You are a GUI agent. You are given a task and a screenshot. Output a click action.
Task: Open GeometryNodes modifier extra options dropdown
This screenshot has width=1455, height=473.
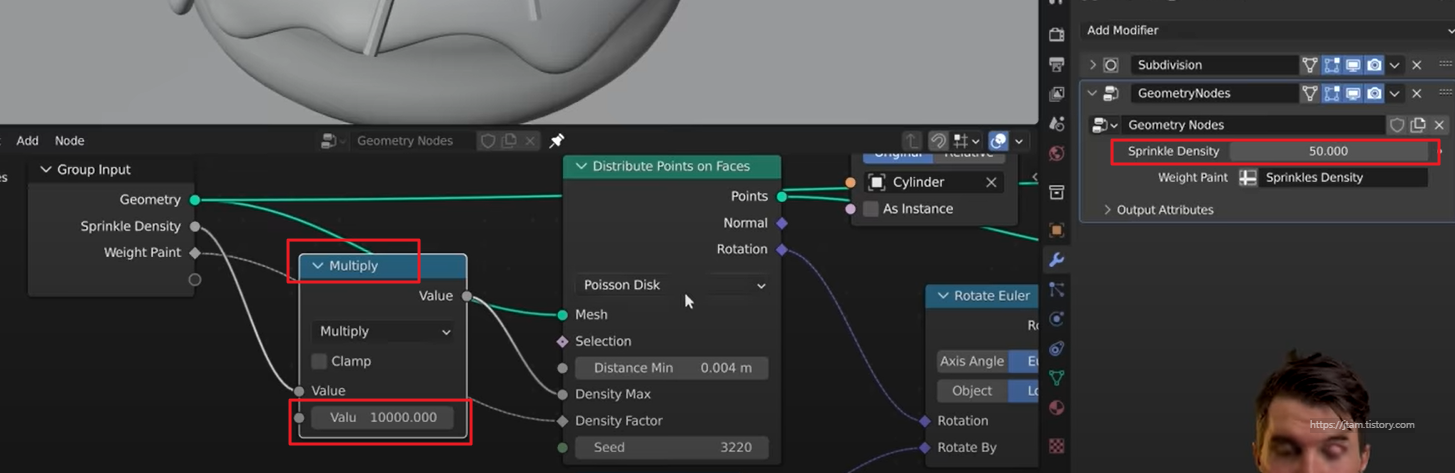(x=1395, y=93)
